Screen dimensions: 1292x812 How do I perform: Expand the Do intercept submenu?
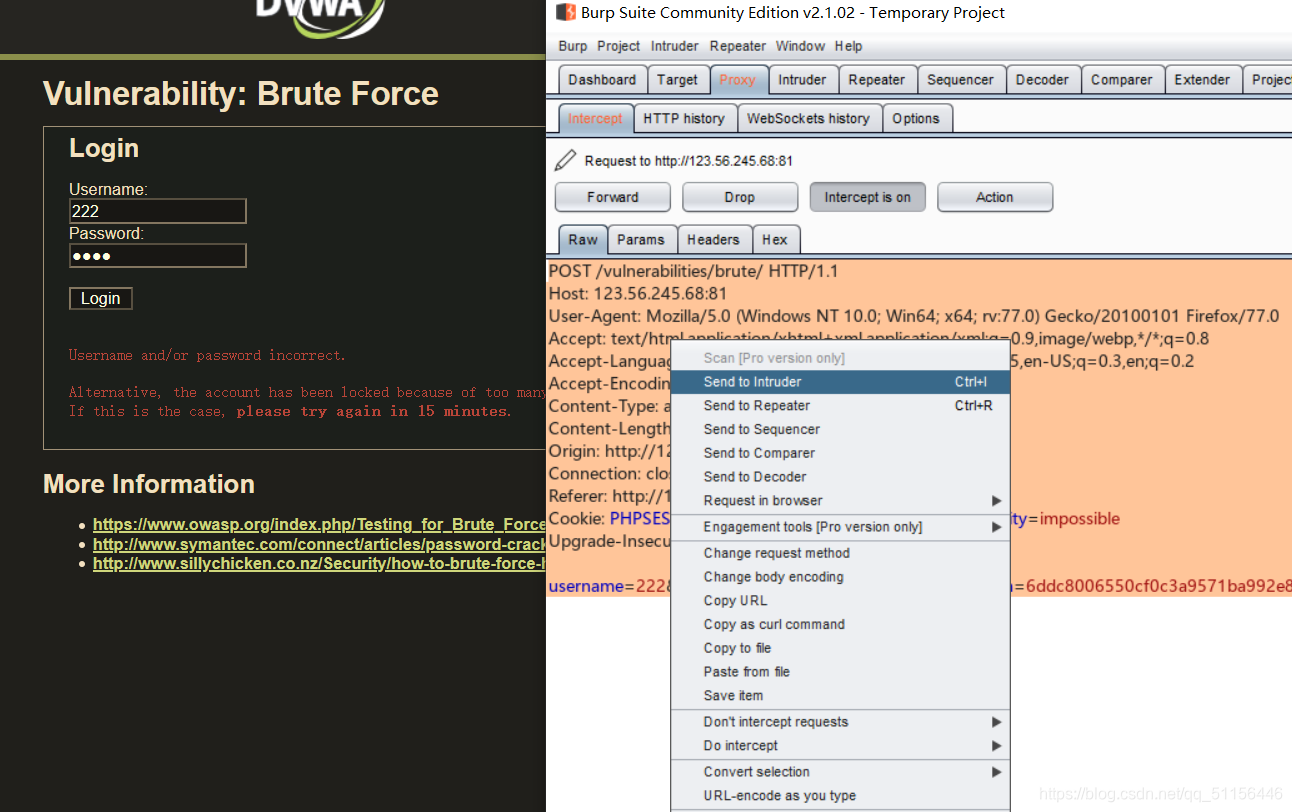click(x=840, y=746)
